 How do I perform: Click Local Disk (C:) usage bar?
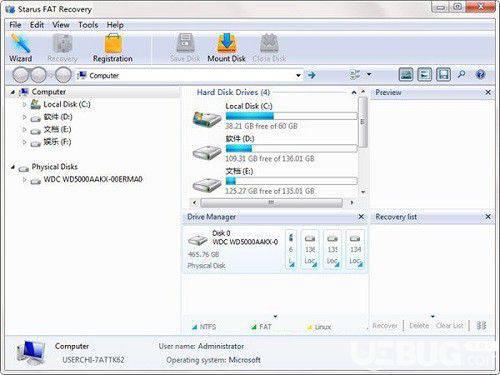pos(291,116)
